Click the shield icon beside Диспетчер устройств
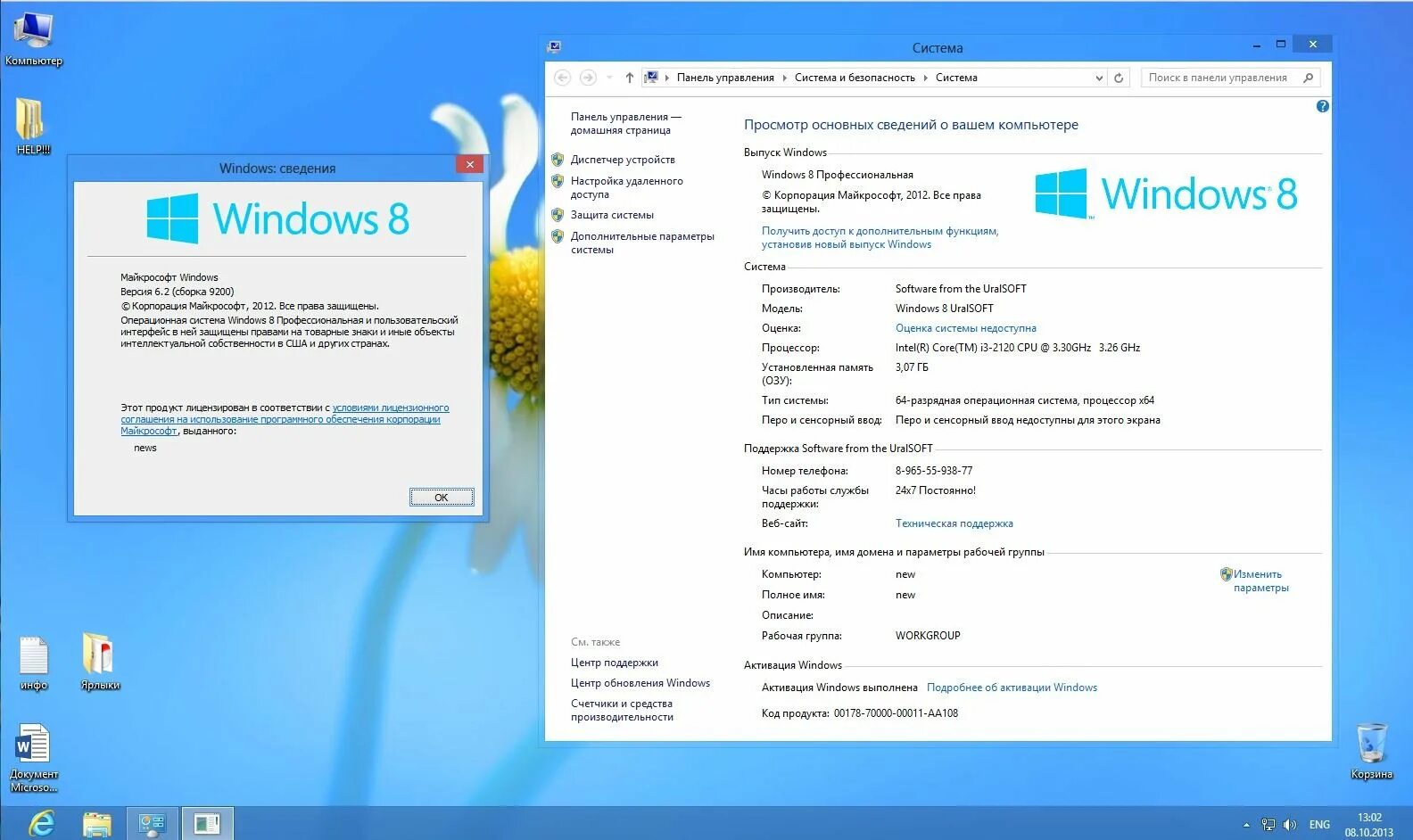The width and height of the screenshot is (1413, 840). [558, 160]
